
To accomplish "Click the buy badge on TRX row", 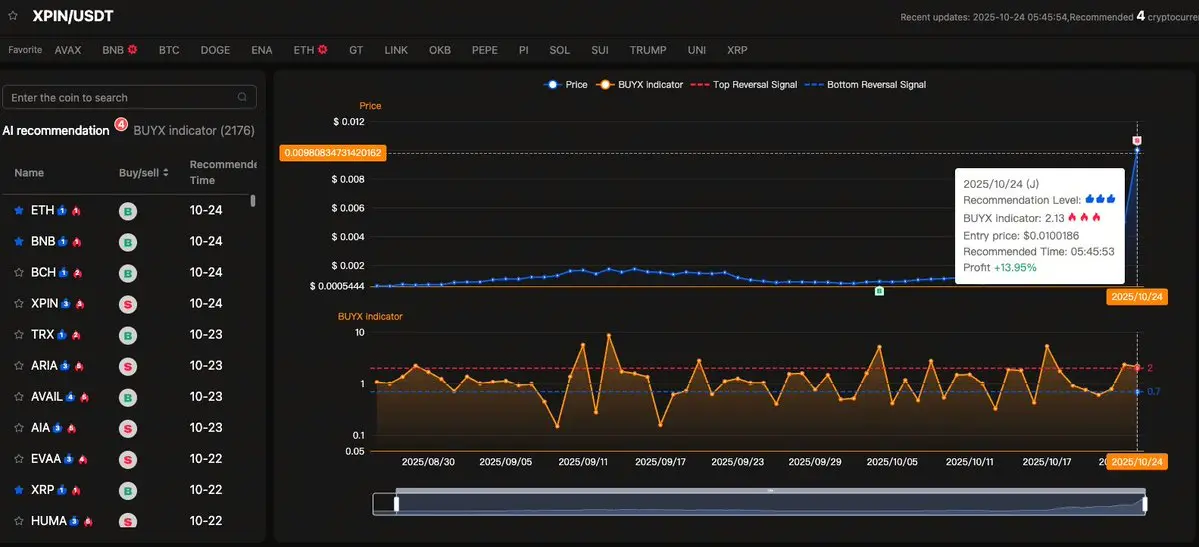I will (x=128, y=335).
